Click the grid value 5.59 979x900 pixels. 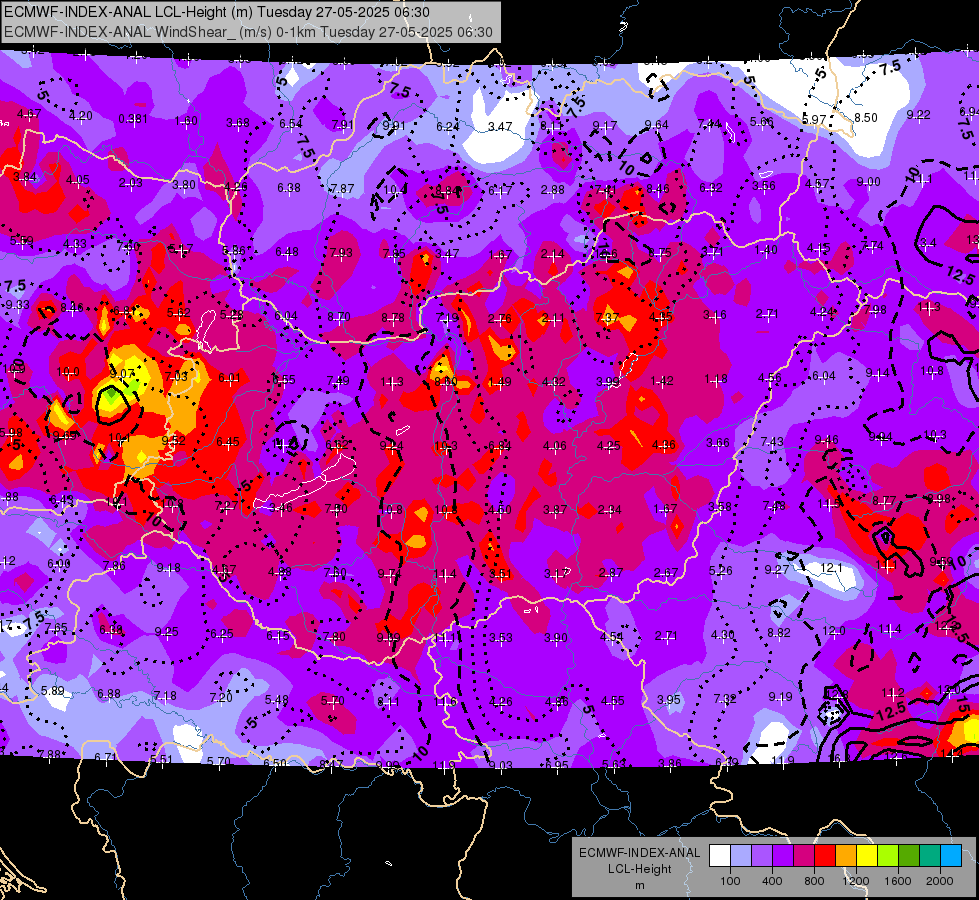(x=22, y=240)
